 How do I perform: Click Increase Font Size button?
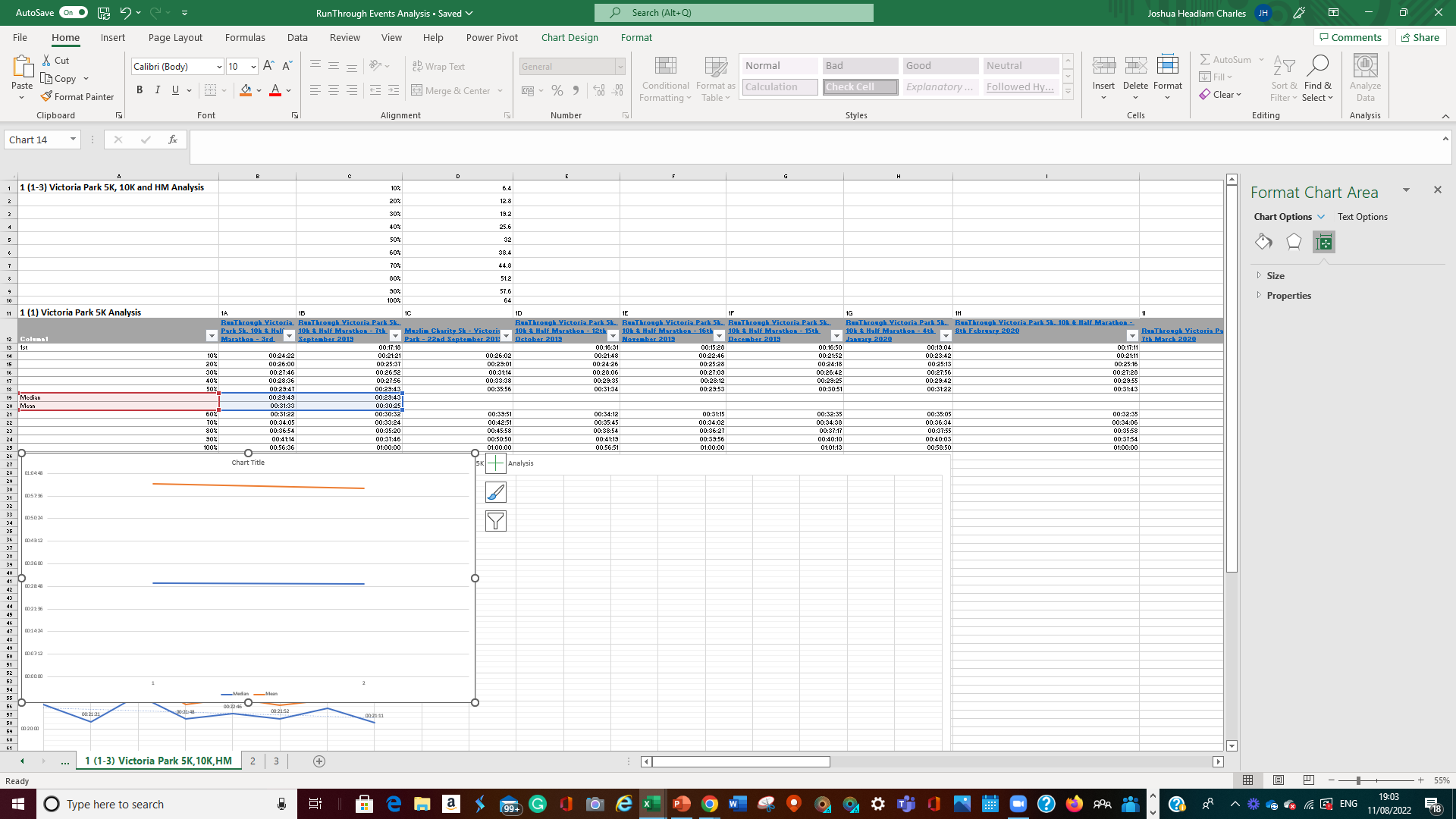(268, 67)
